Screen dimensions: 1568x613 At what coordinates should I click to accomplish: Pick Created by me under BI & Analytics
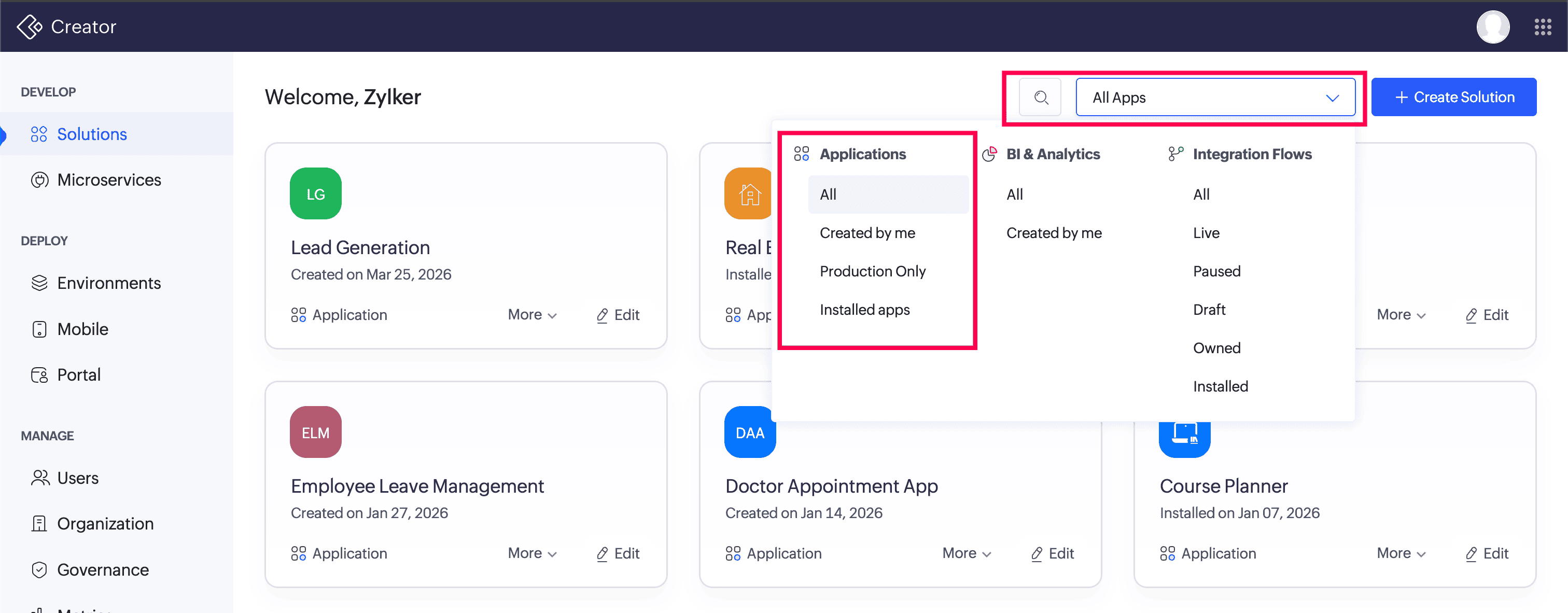[x=1054, y=233]
